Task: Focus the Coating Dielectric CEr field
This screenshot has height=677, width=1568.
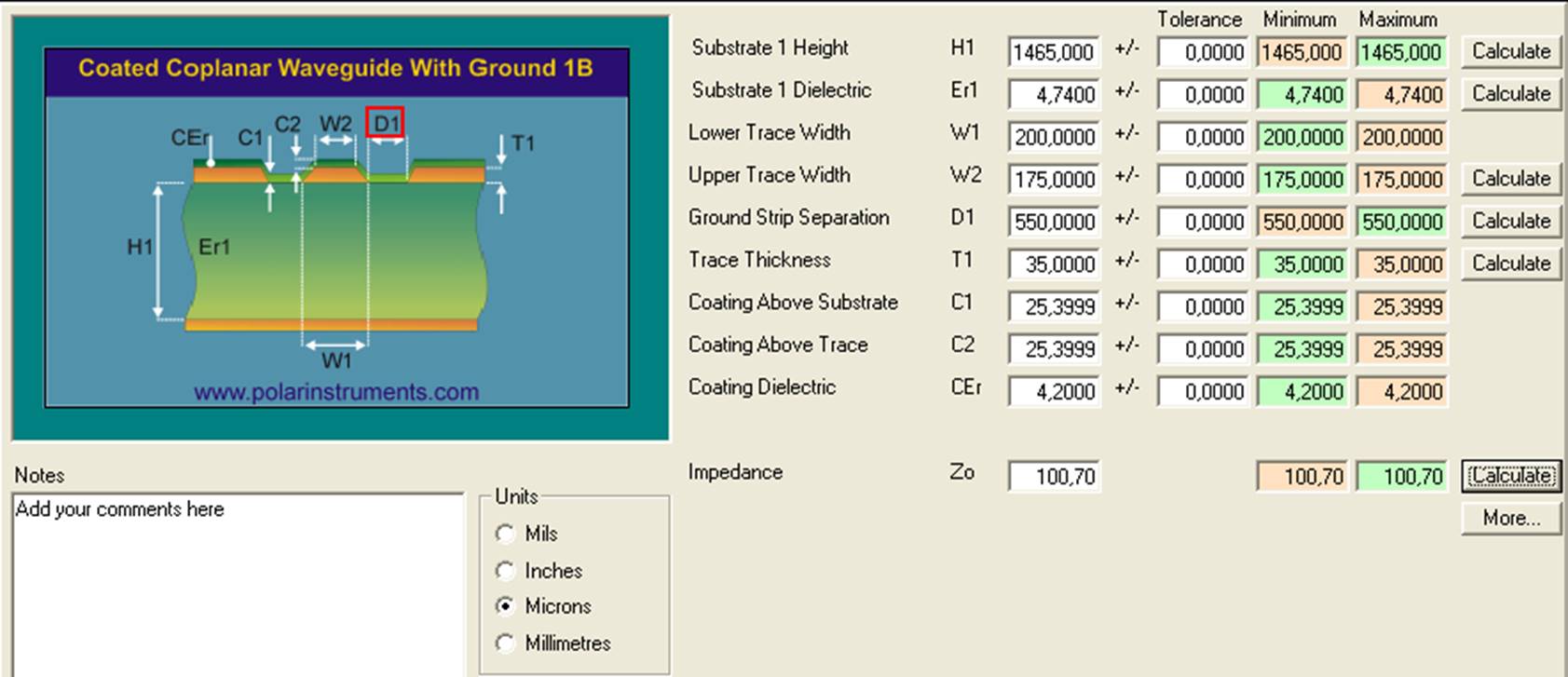Action: point(1054,392)
